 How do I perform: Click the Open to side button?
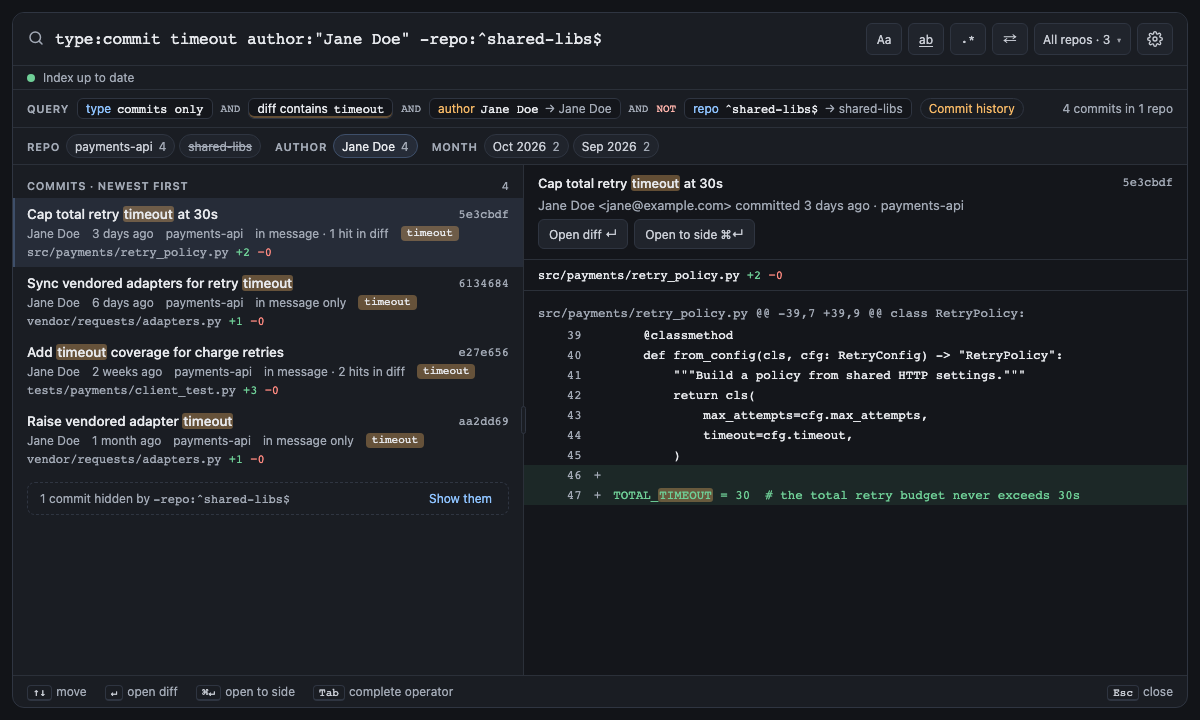coord(694,234)
